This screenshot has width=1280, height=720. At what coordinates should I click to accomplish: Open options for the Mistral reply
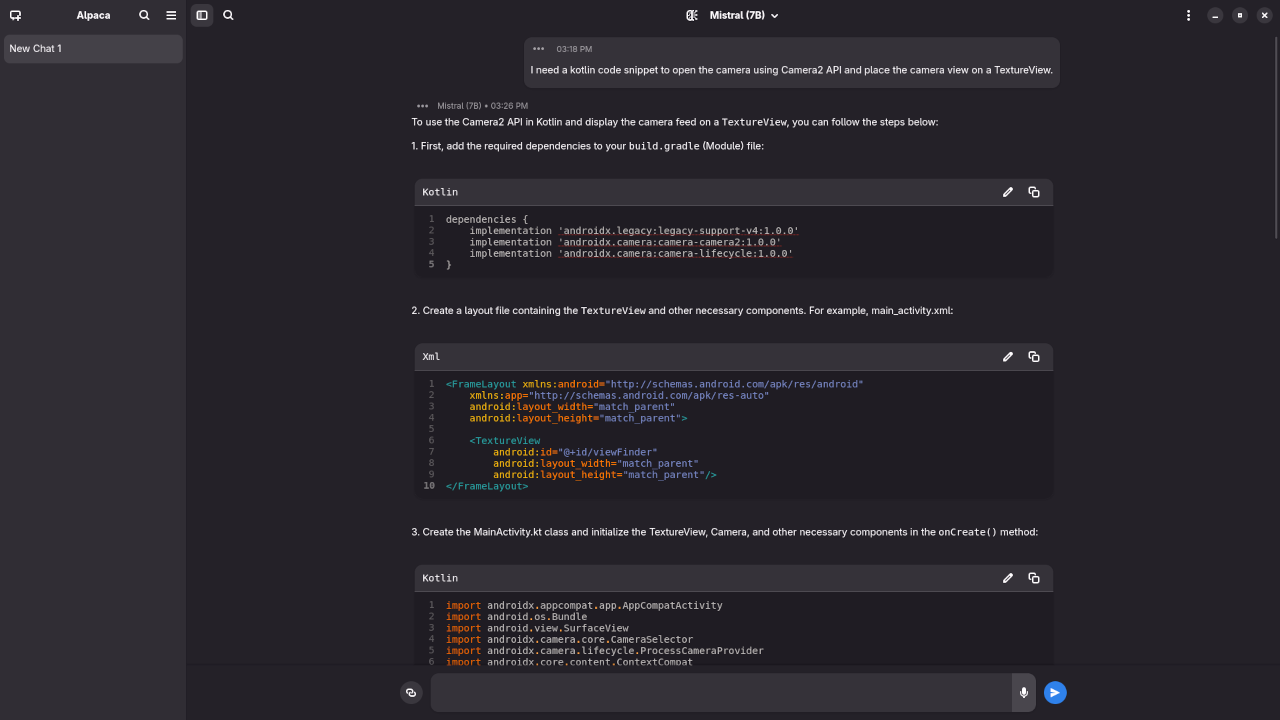(x=422, y=106)
